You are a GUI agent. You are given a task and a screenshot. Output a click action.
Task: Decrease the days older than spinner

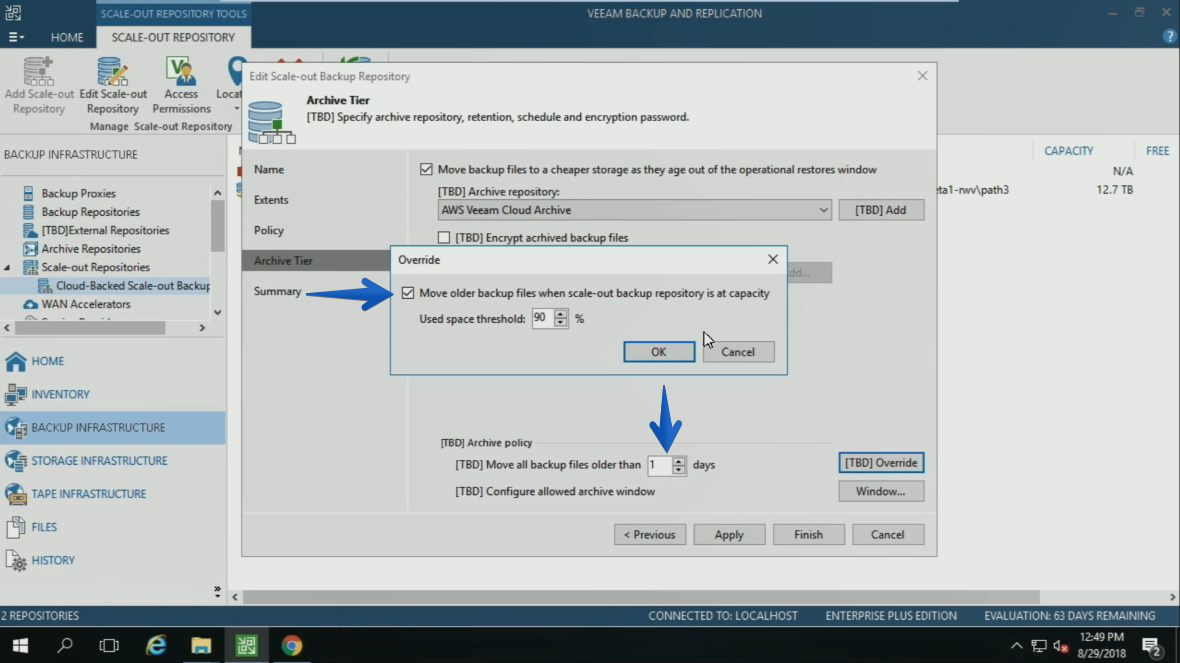(x=679, y=470)
